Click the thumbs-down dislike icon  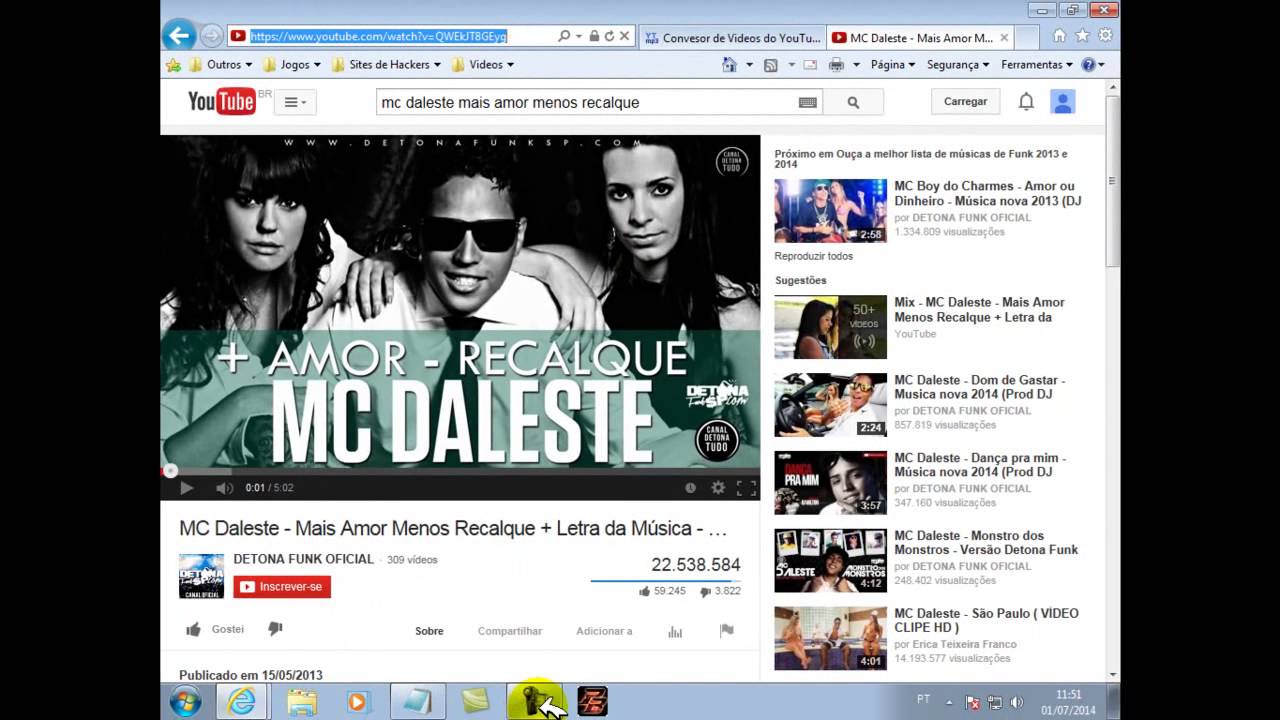pos(275,629)
